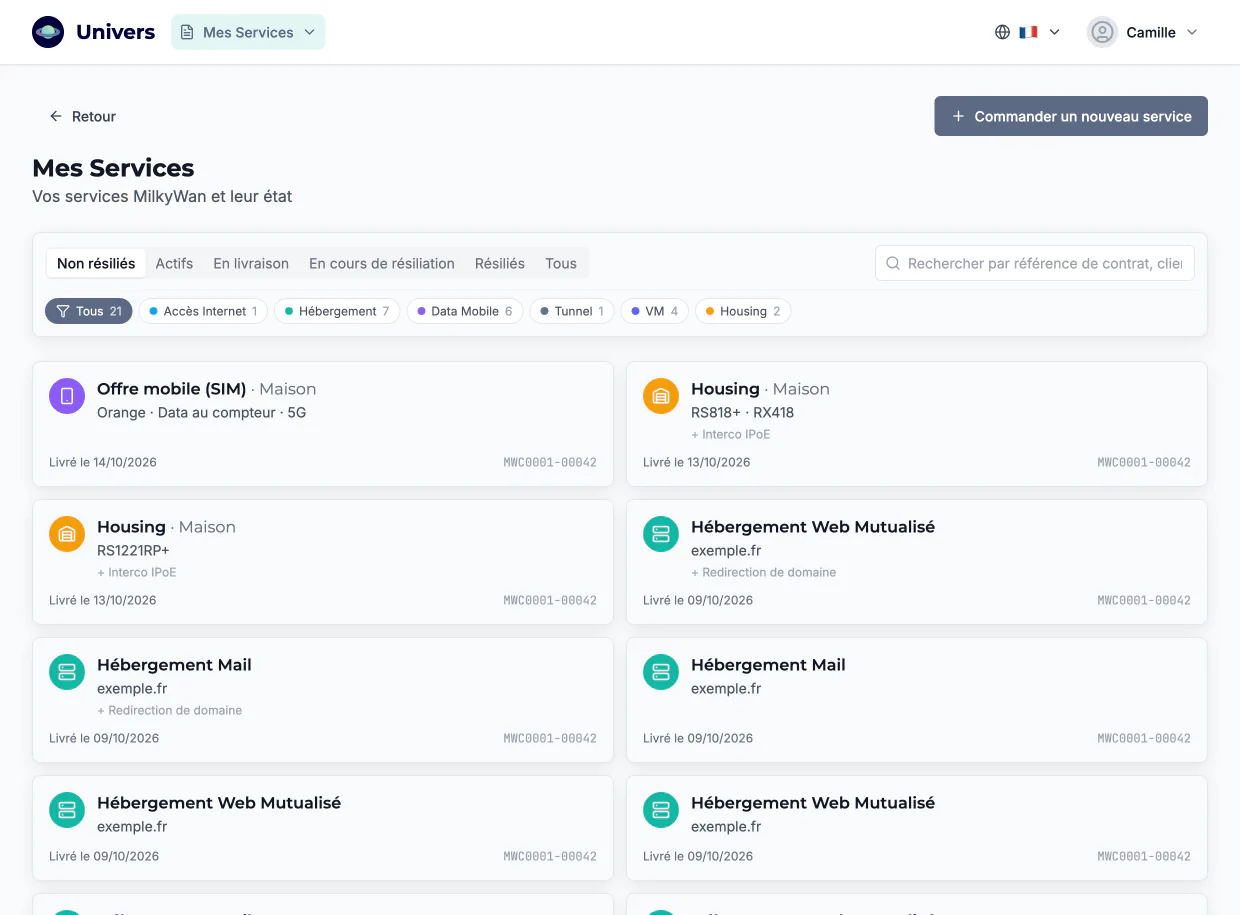Click Livré le 14/10/2026 text
1240x915 pixels.
coord(103,462)
